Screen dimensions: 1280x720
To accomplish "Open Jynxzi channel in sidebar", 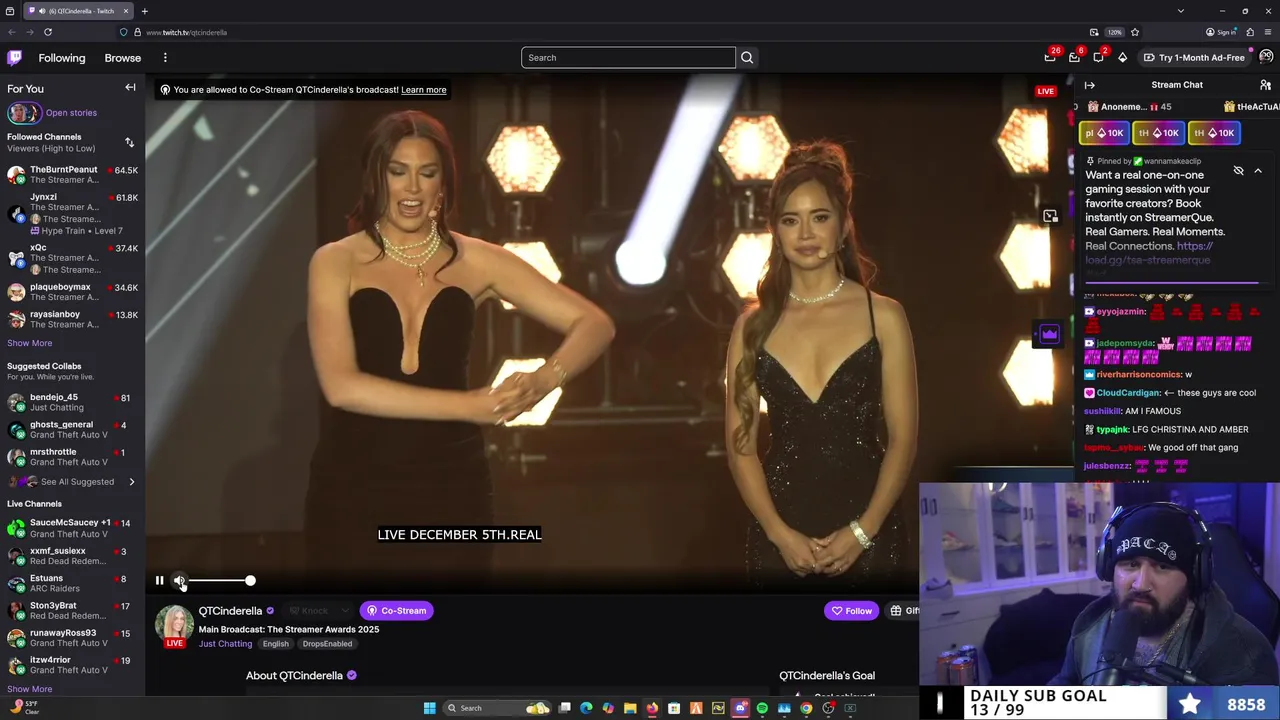I will pyautogui.click(x=72, y=213).
